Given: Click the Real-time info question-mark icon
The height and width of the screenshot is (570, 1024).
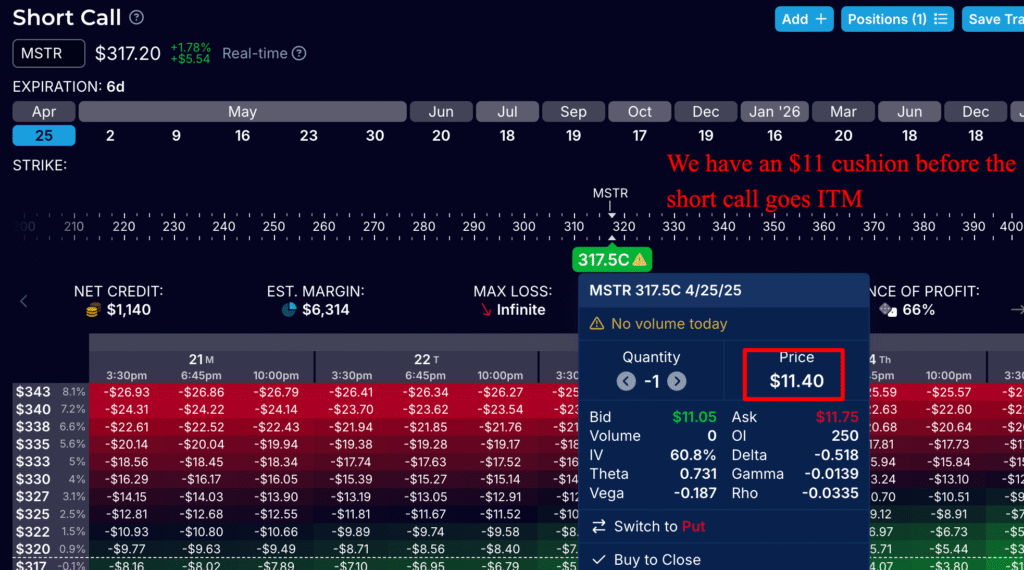Looking at the screenshot, I should [299, 54].
